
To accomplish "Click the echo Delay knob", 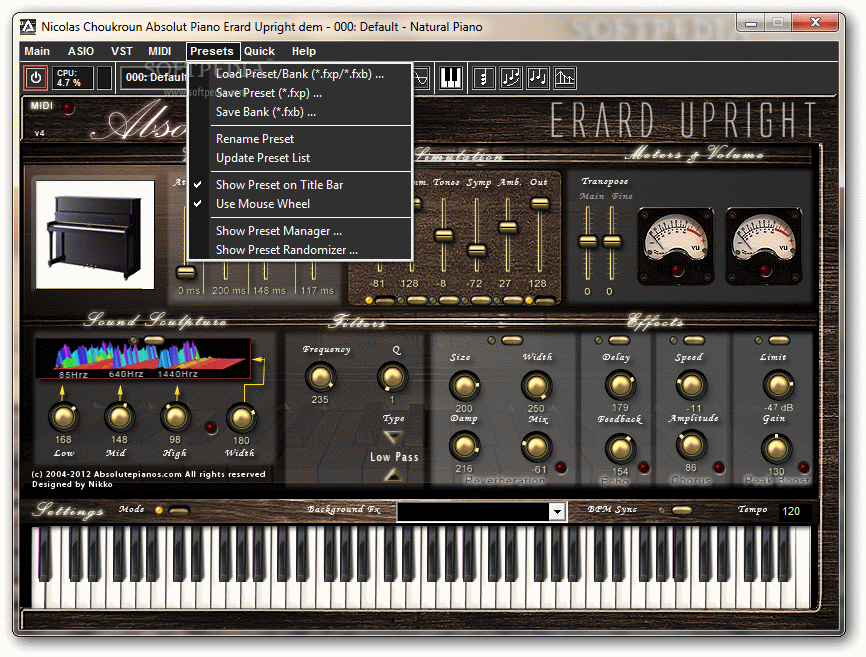I will point(620,384).
